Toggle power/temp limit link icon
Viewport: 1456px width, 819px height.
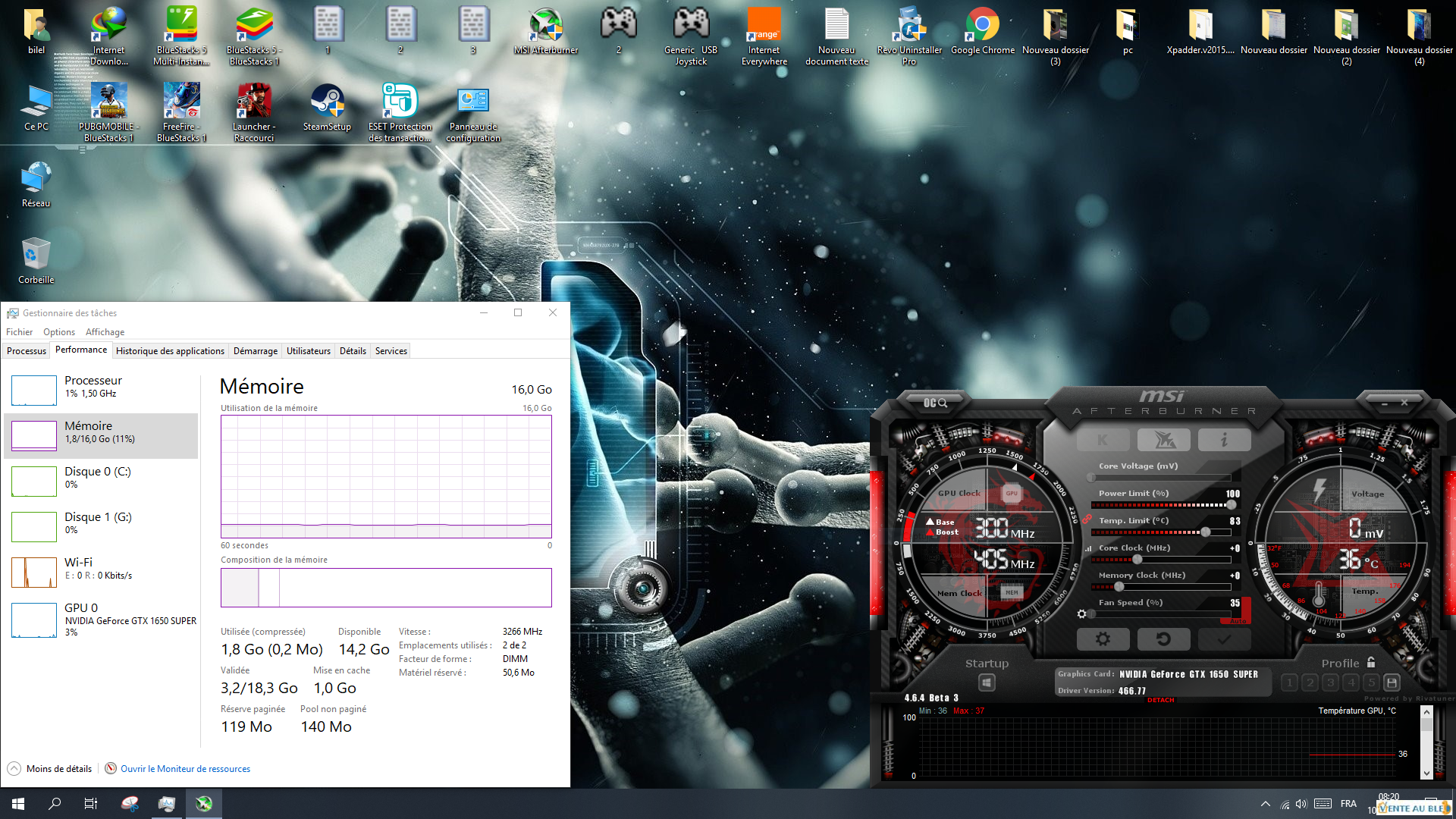(x=1087, y=519)
